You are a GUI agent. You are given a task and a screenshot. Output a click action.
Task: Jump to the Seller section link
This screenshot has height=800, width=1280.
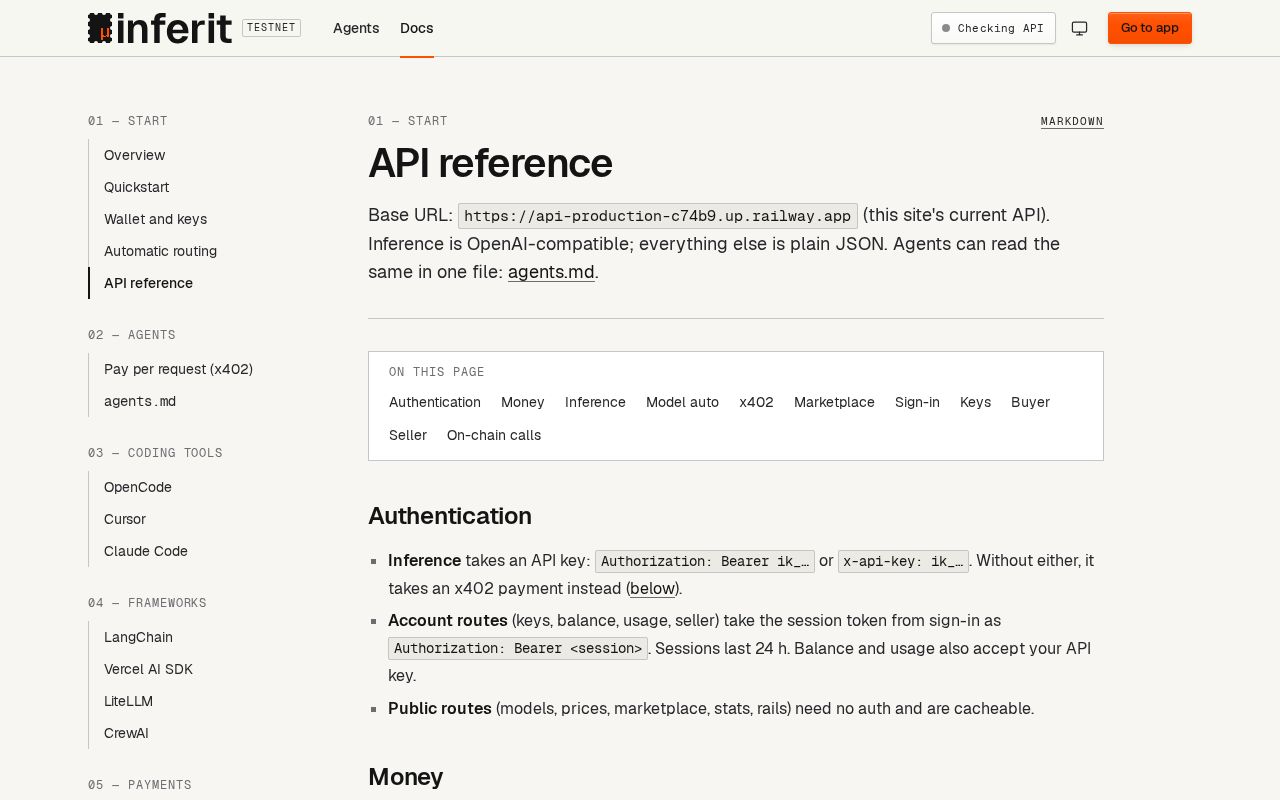pos(408,435)
